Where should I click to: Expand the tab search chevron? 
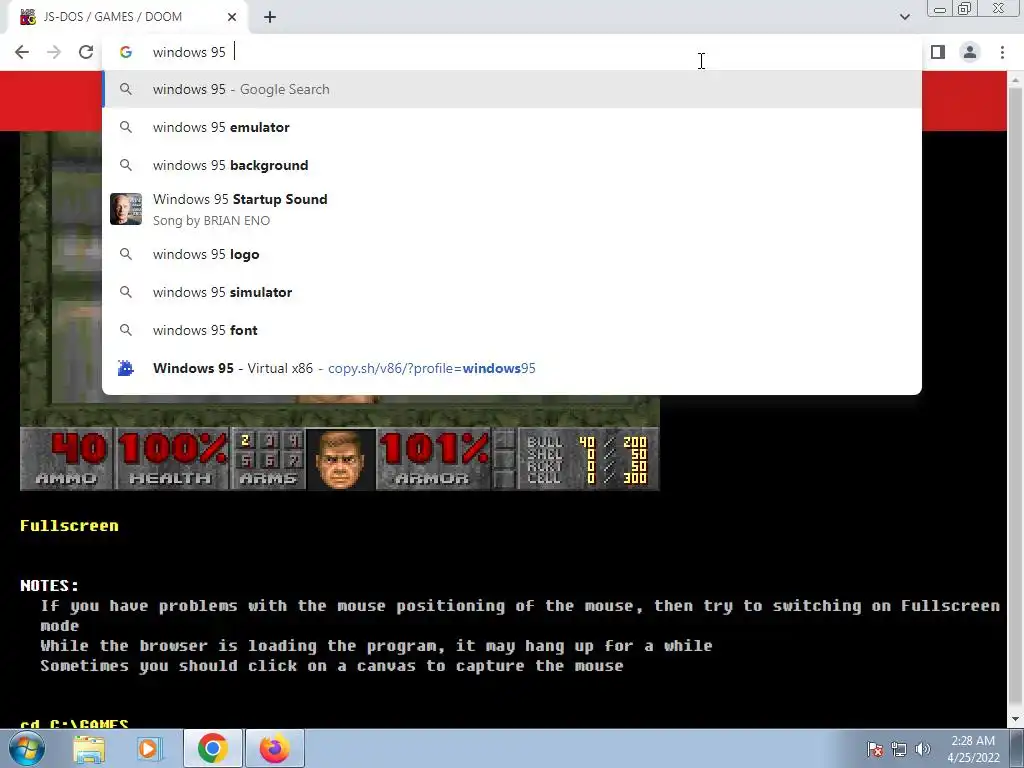tap(904, 17)
